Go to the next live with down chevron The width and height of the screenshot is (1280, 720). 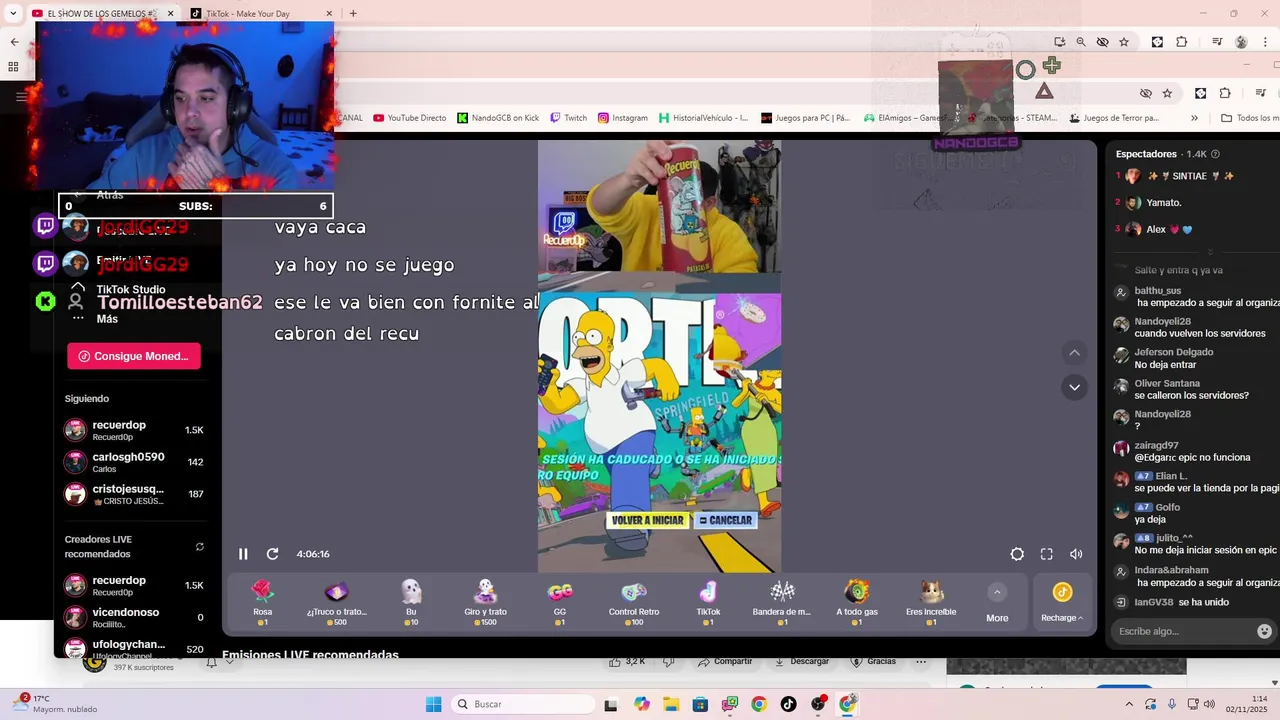[1074, 387]
